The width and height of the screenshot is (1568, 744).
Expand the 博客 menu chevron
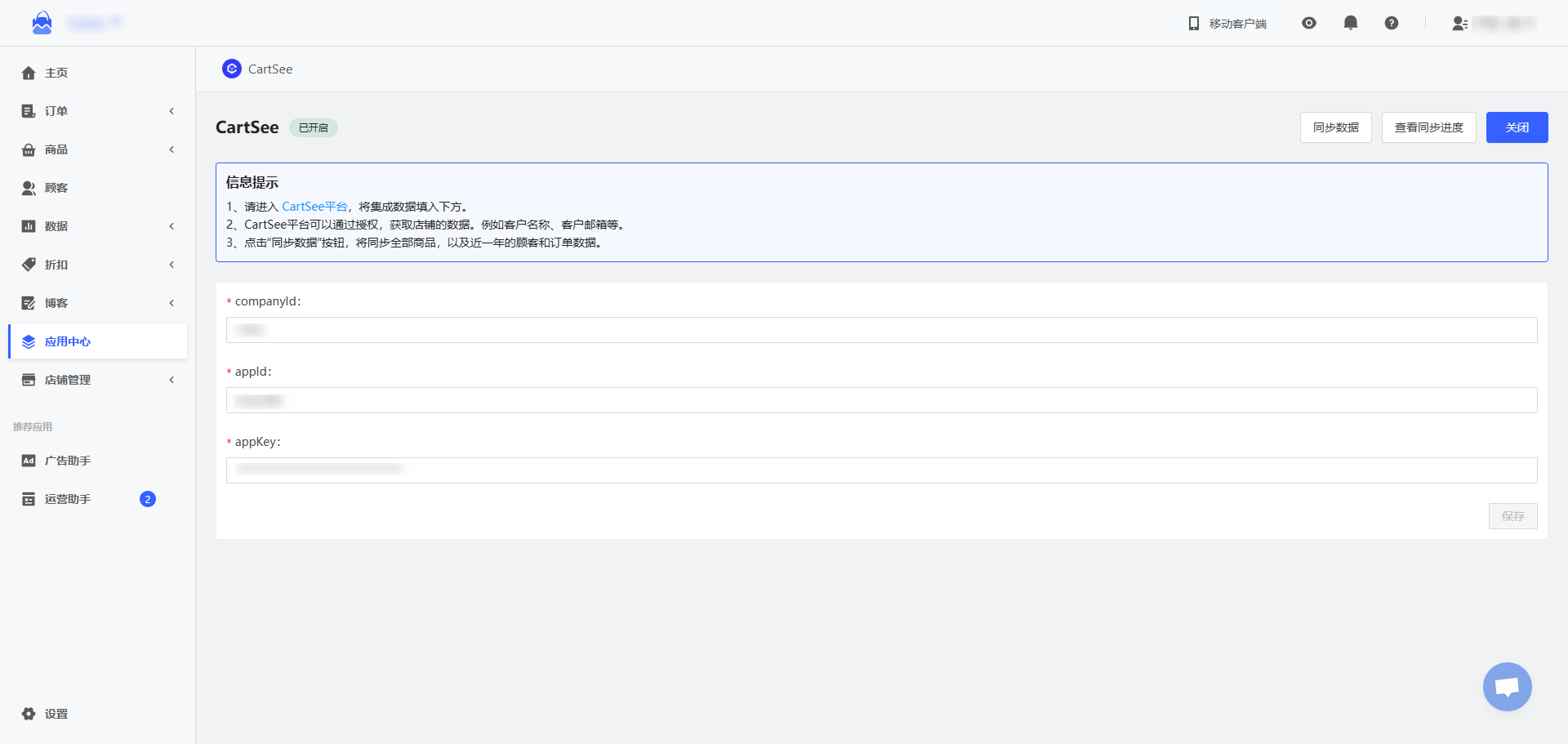point(171,303)
